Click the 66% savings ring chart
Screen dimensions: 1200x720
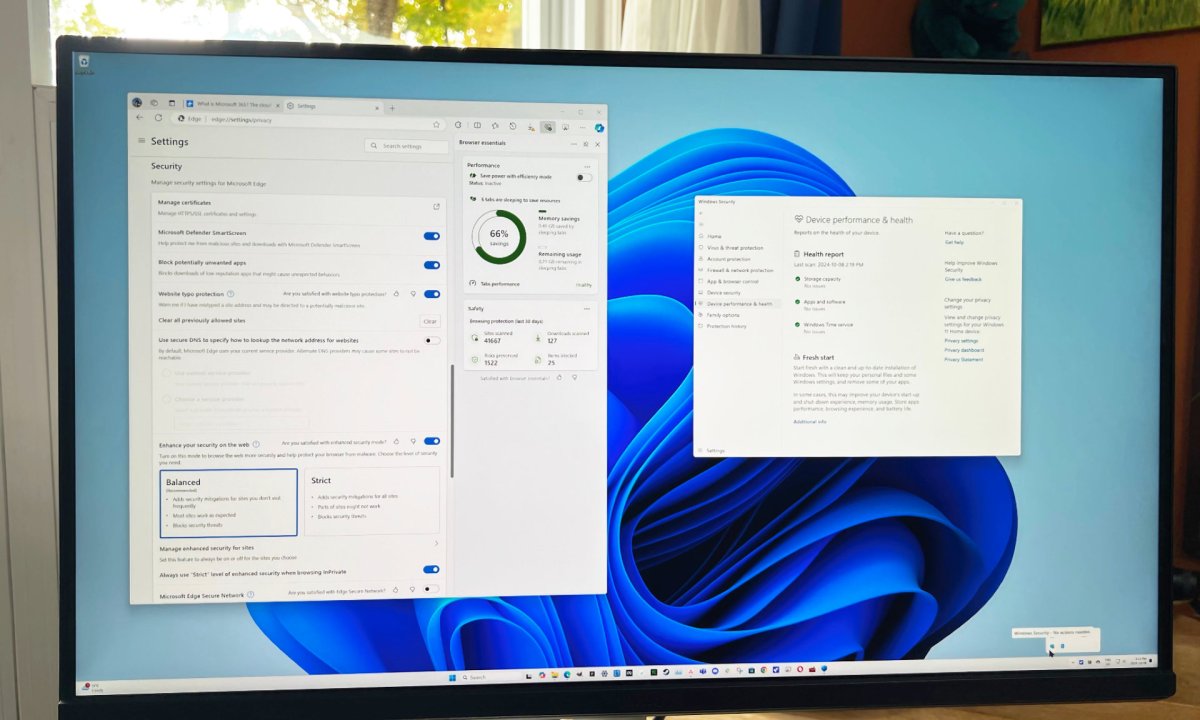(499, 236)
